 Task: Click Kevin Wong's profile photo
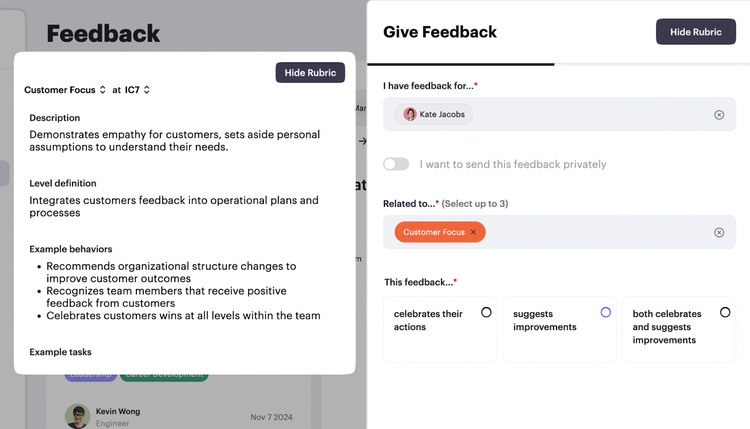[x=77, y=415]
